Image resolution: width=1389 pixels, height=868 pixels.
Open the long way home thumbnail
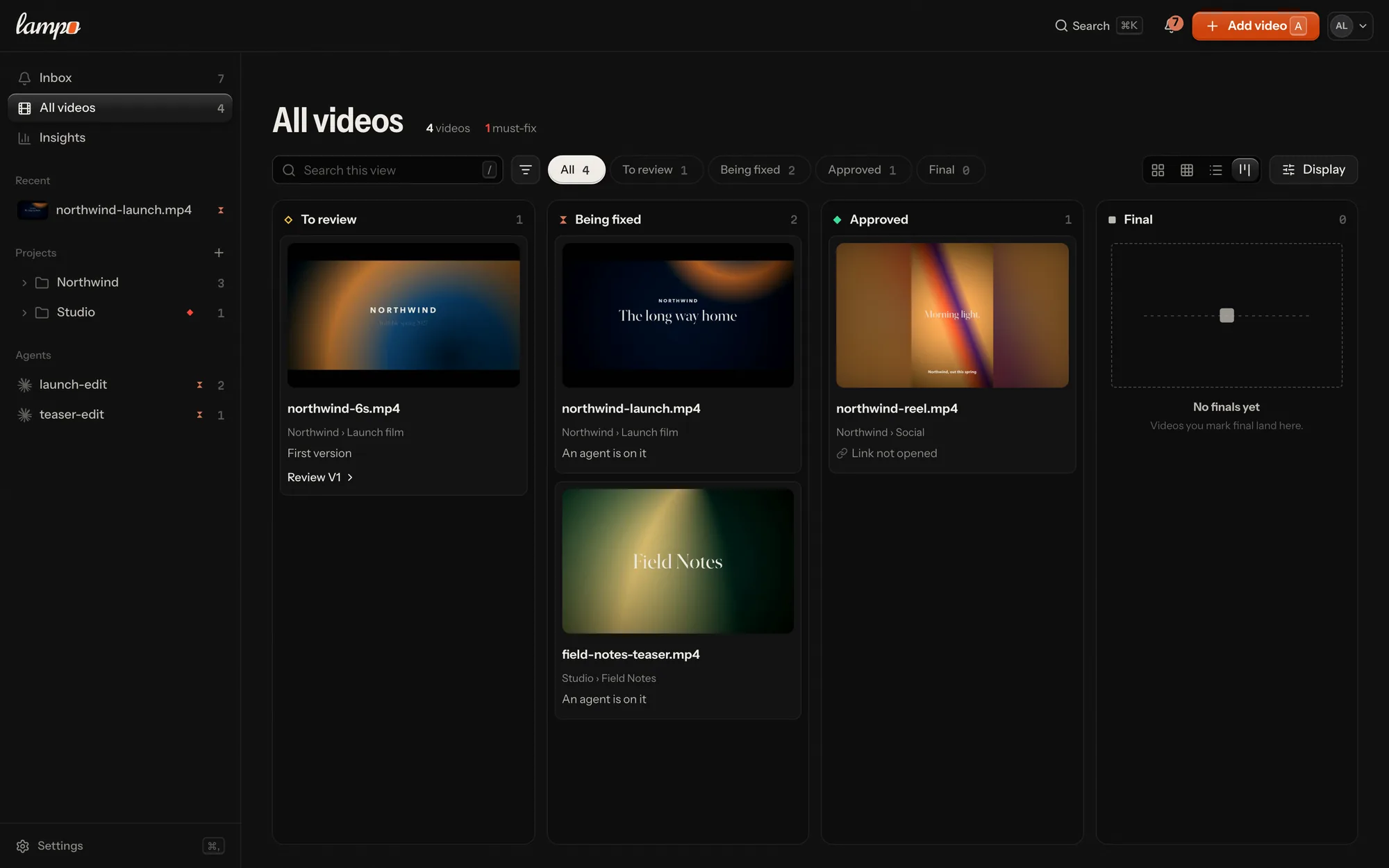tap(678, 315)
